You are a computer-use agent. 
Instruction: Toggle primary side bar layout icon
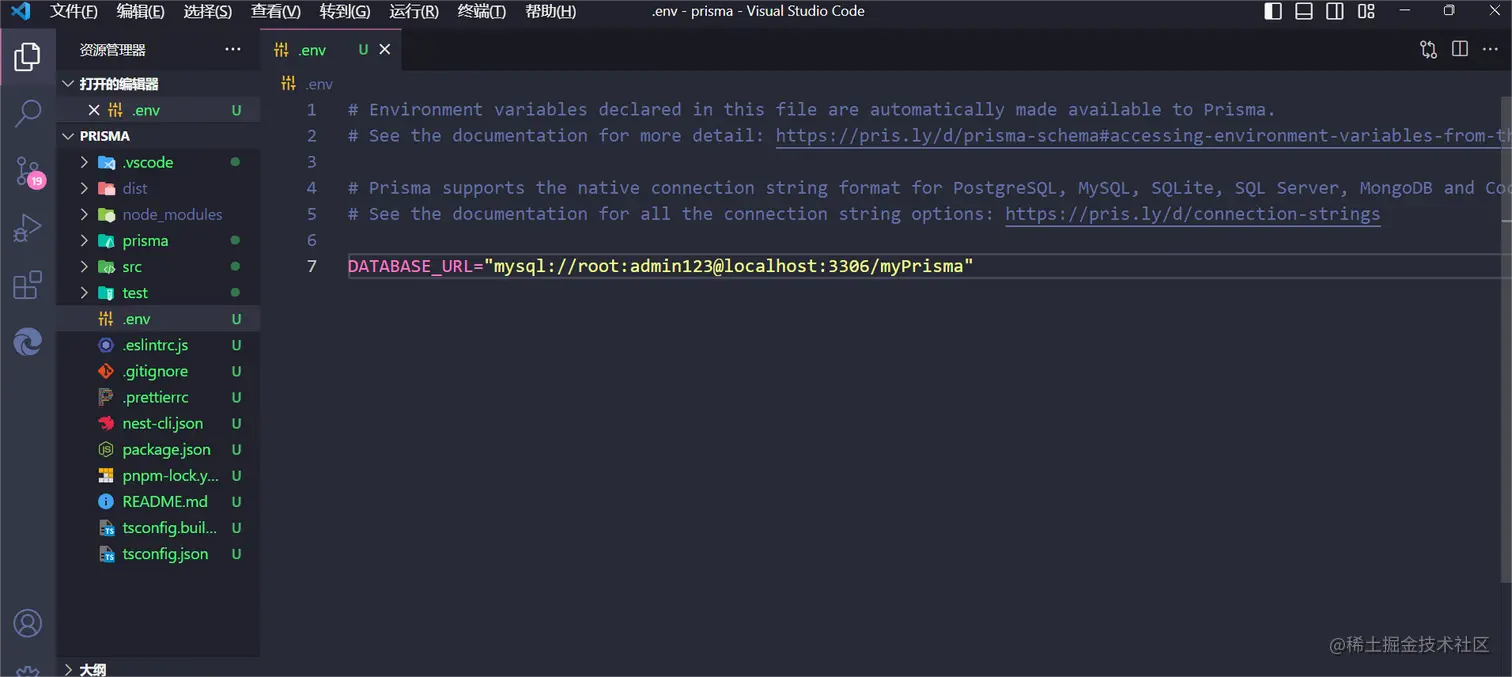coord(1273,11)
